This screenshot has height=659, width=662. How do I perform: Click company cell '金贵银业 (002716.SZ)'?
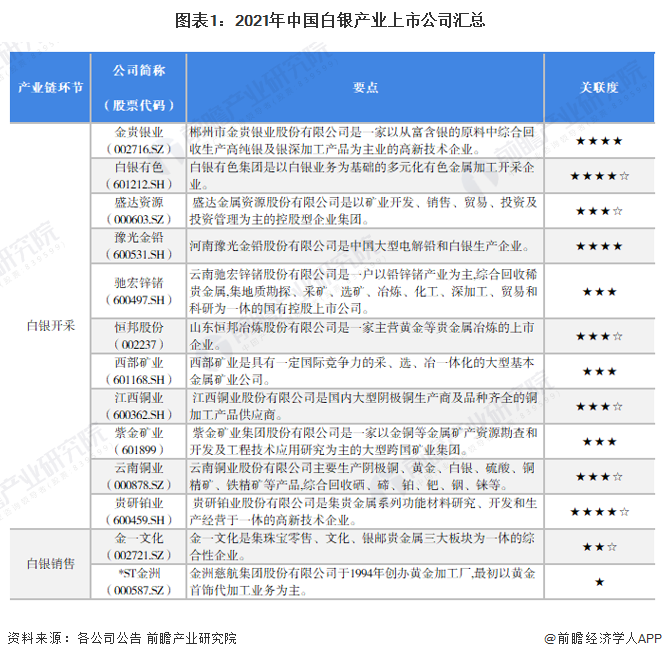click(x=138, y=141)
